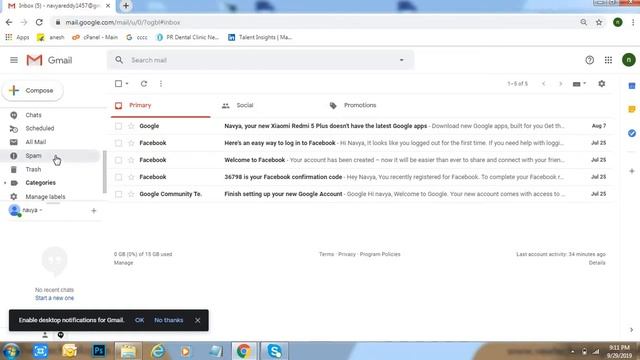Bookmark this page with the star icon
The width and height of the screenshot is (640, 360).
[599, 22]
